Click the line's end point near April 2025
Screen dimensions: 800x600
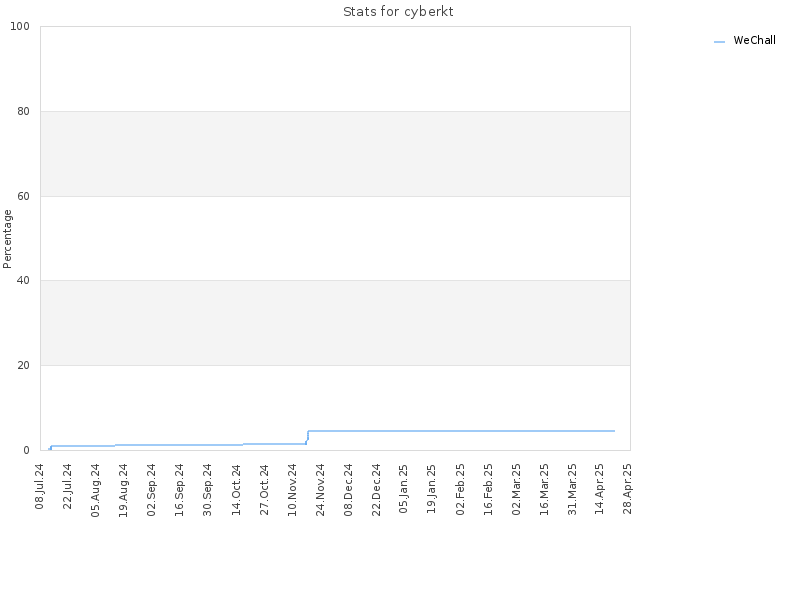[x=614, y=431]
